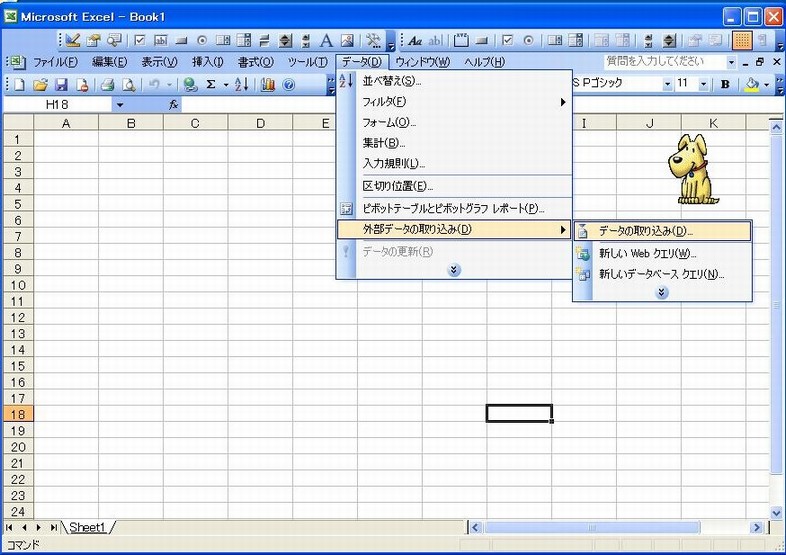786x555 pixels.
Task: Open the ウィンドウ(W) menu
Action: tap(423, 62)
